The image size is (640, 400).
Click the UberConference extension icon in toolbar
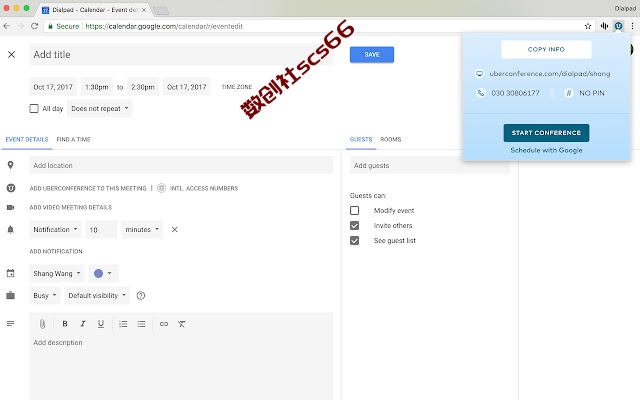pyautogui.click(x=618, y=26)
